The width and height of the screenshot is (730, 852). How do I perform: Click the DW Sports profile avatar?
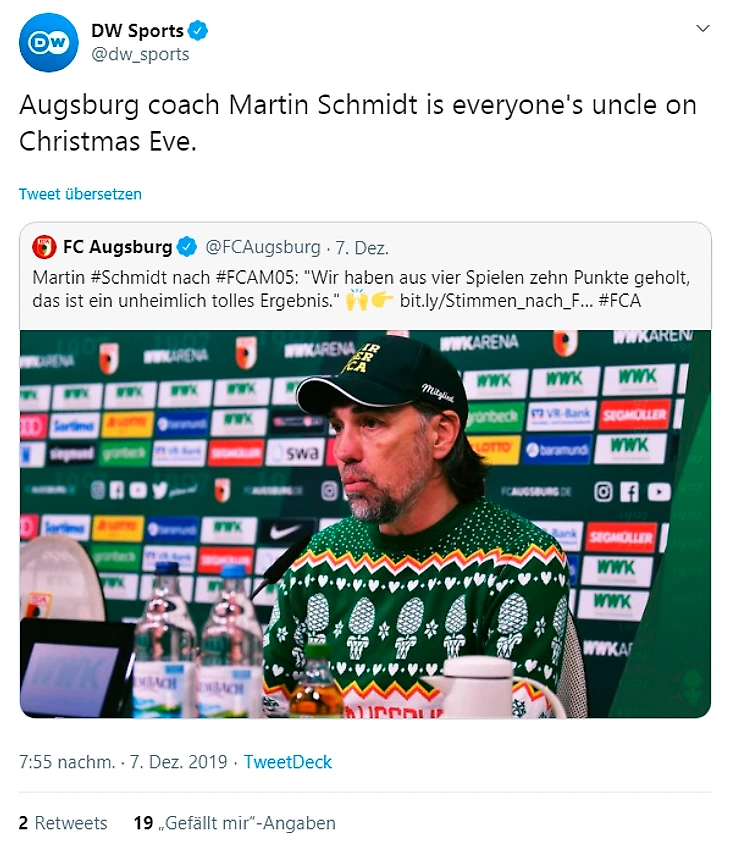tap(48, 42)
